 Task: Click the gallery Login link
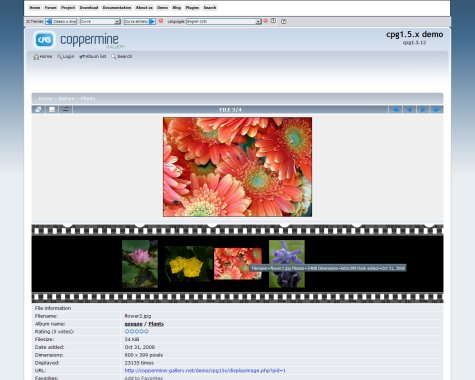click(x=66, y=57)
